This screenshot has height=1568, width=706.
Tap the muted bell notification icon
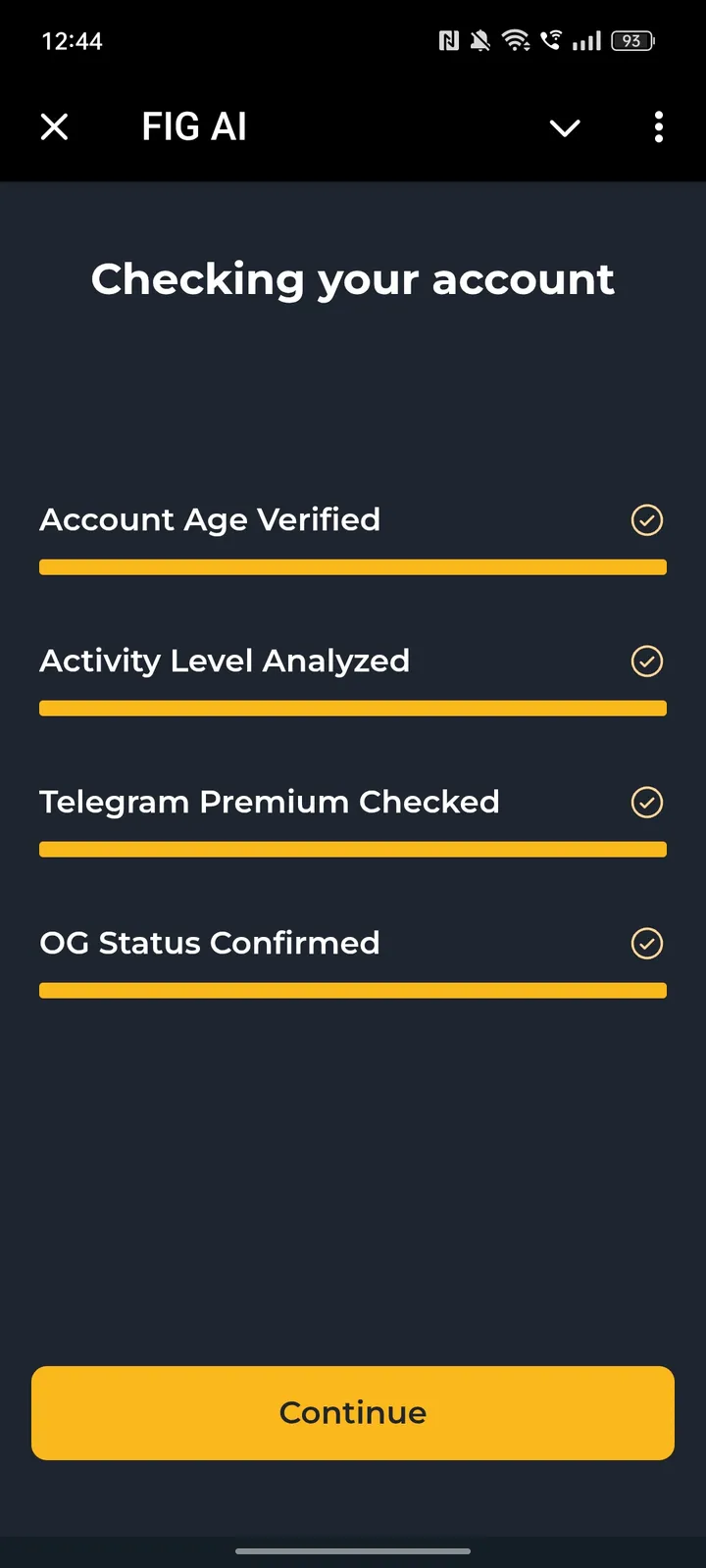(480, 41)
